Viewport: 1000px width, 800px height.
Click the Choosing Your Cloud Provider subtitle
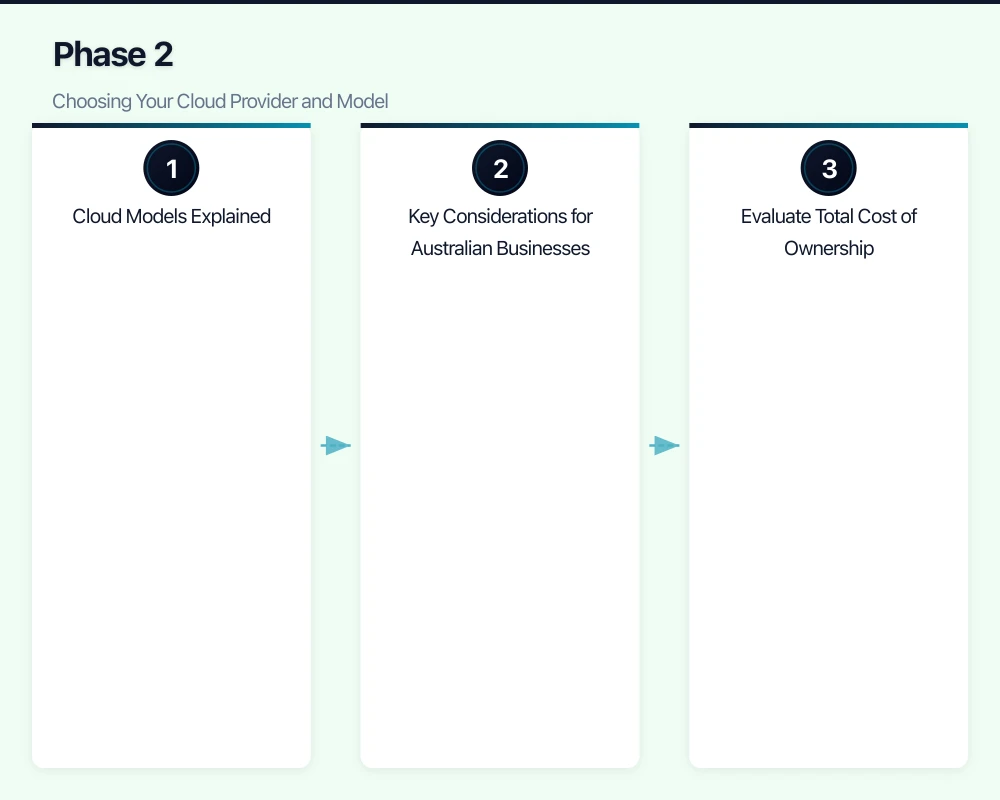(220, 101)
